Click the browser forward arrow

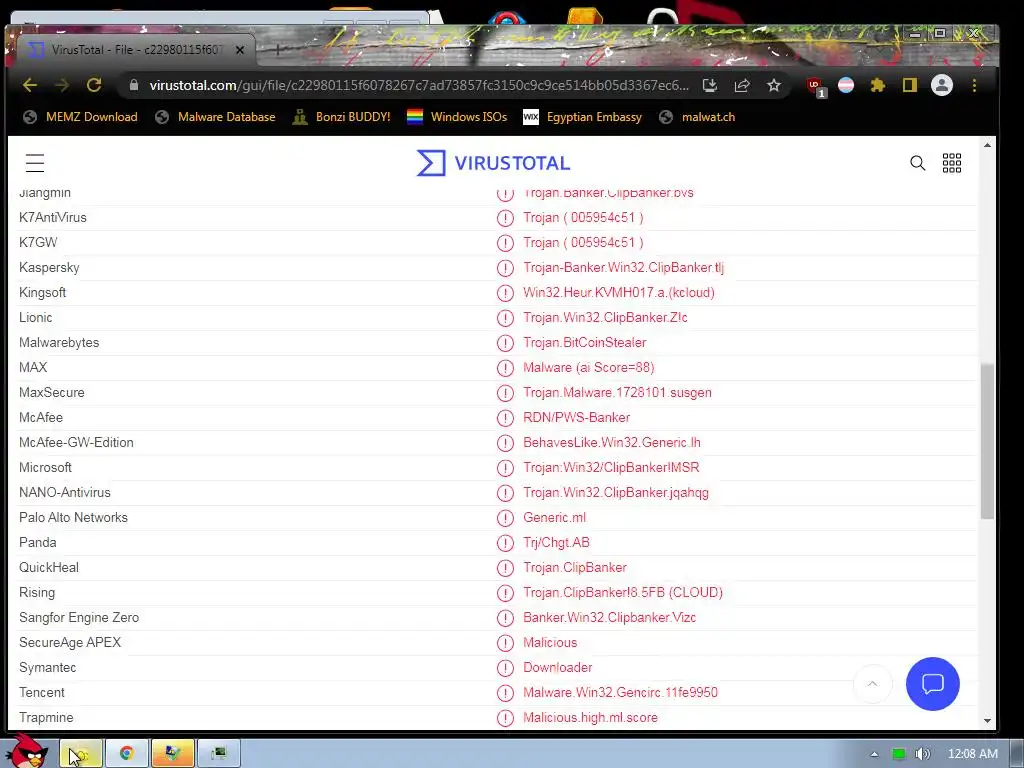pos(62,86)
